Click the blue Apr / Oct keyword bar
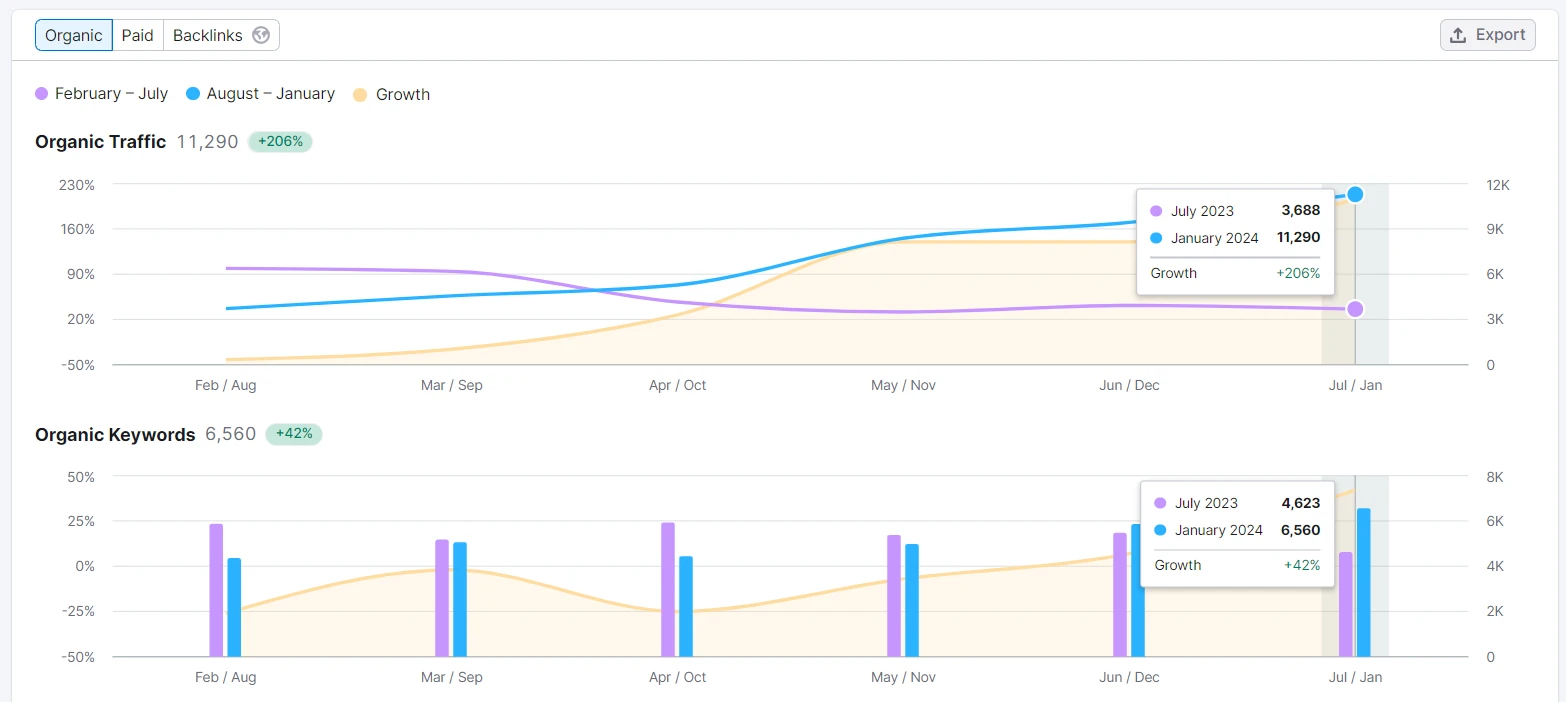The height and width of the screenshot is (702, 1566). click(x=686, y=607)
